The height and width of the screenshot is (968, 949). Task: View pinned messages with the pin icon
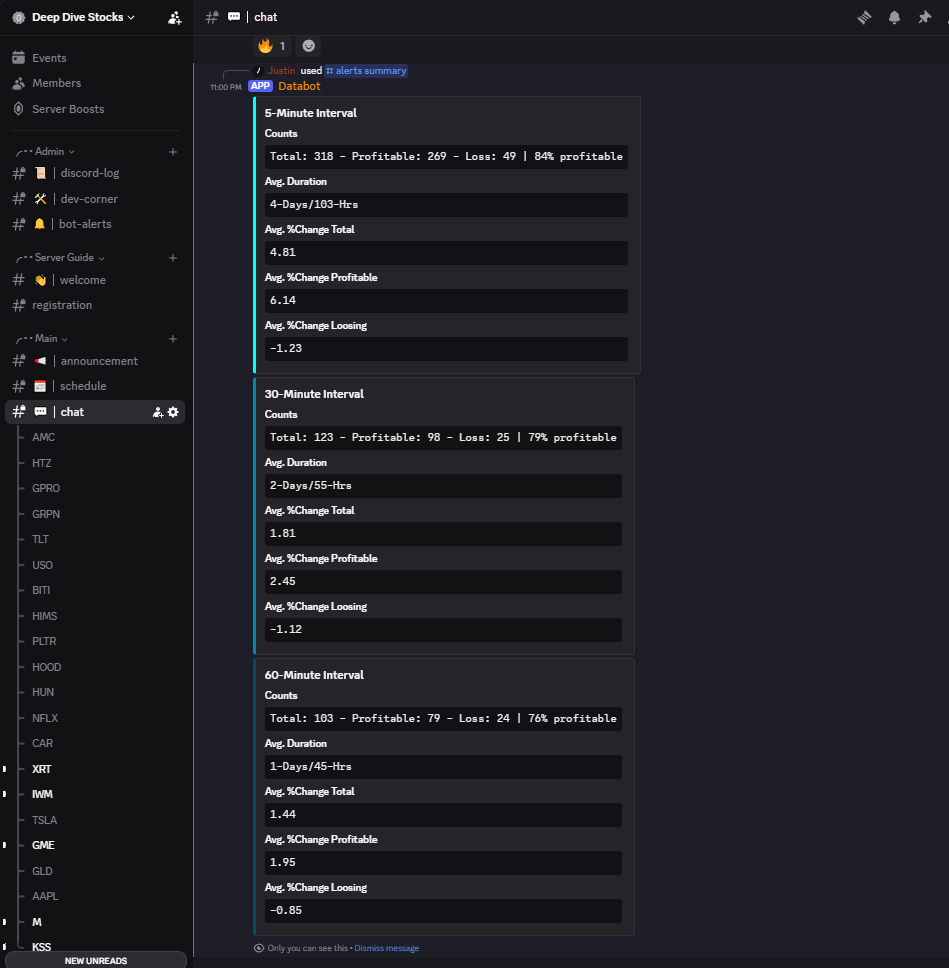point(924,17)
